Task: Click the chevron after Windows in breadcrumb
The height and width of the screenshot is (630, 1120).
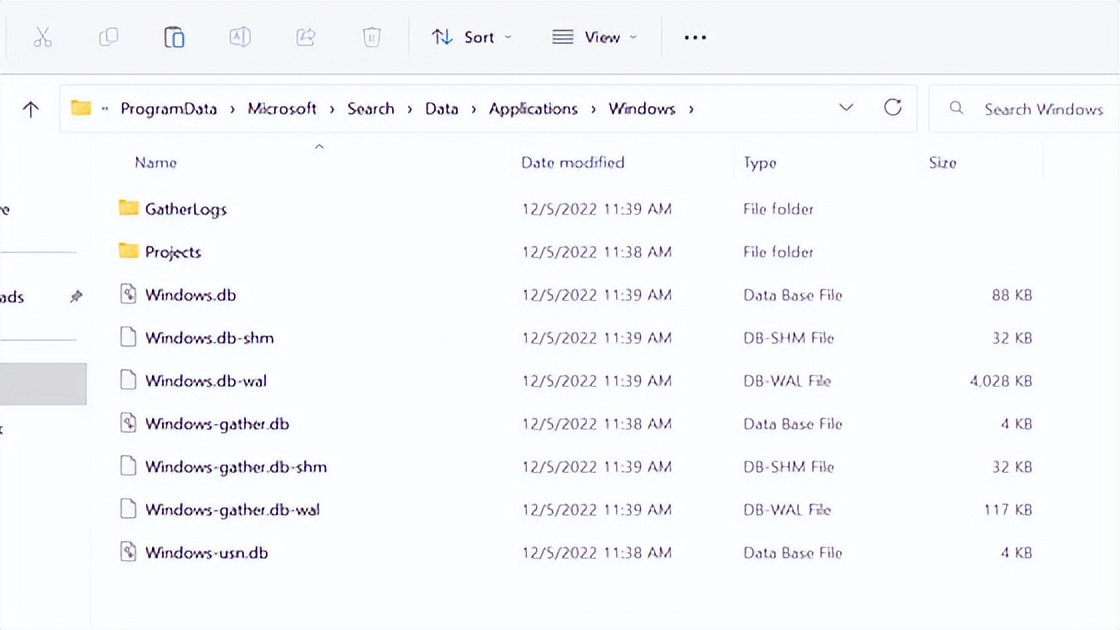Action: tap(691, 108)
